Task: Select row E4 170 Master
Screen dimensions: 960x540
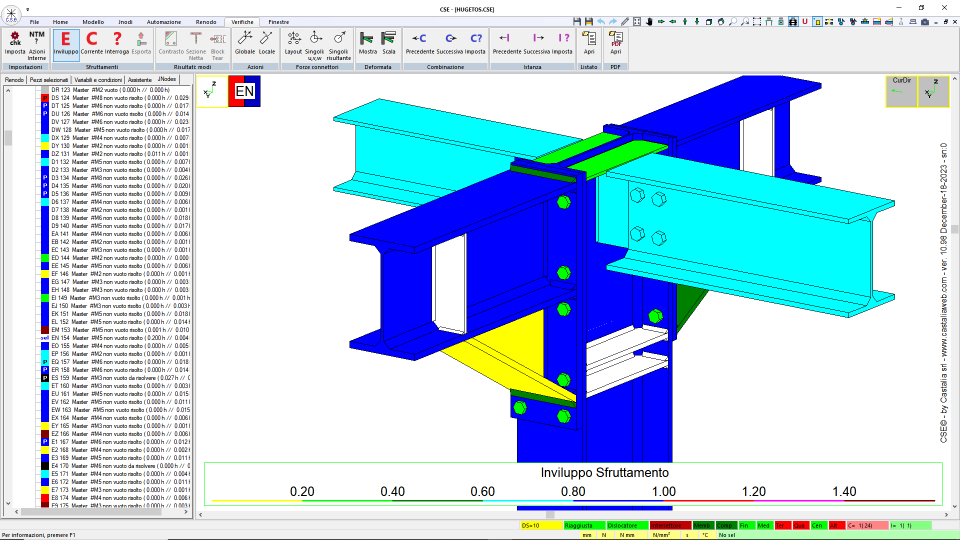Action: 120,466
